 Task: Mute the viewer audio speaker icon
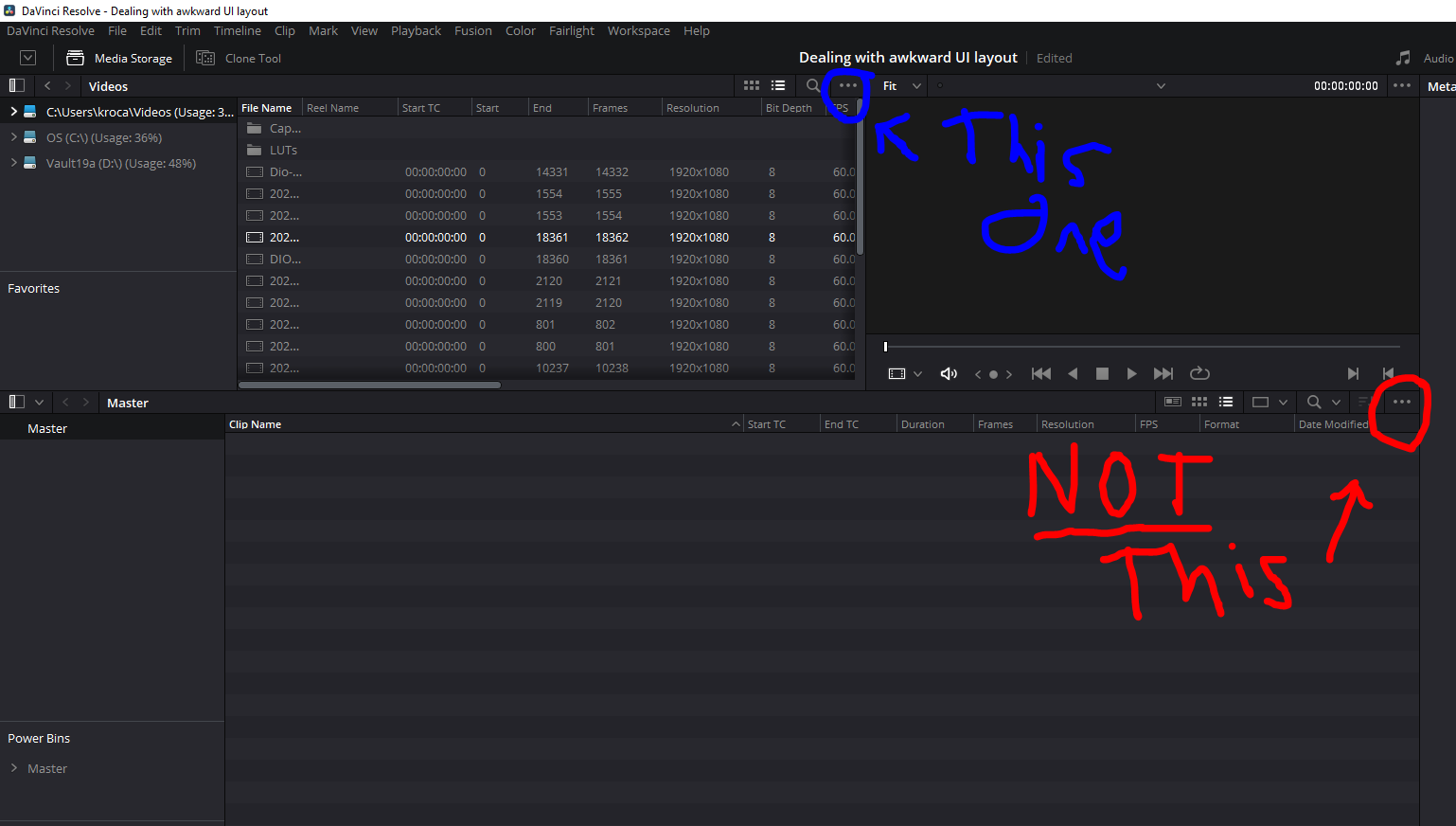[x=949, y=374]
